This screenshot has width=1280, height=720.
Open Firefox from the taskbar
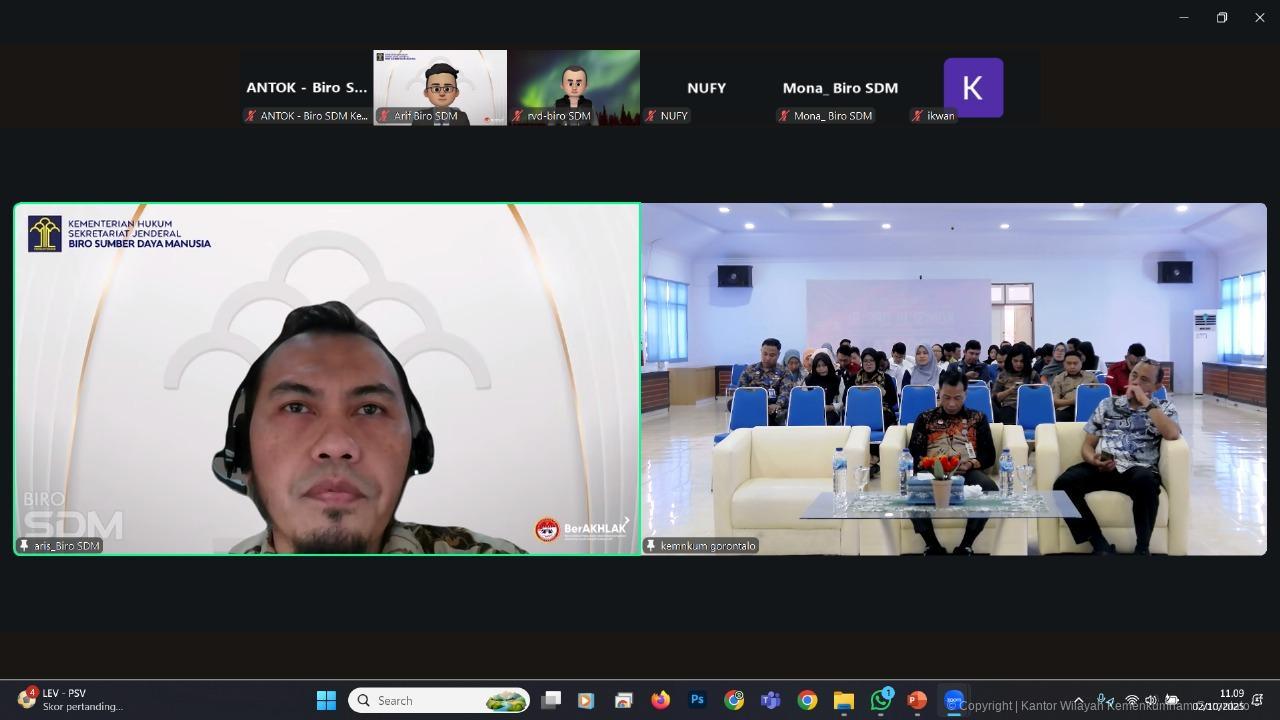click(x=660, y=701)
